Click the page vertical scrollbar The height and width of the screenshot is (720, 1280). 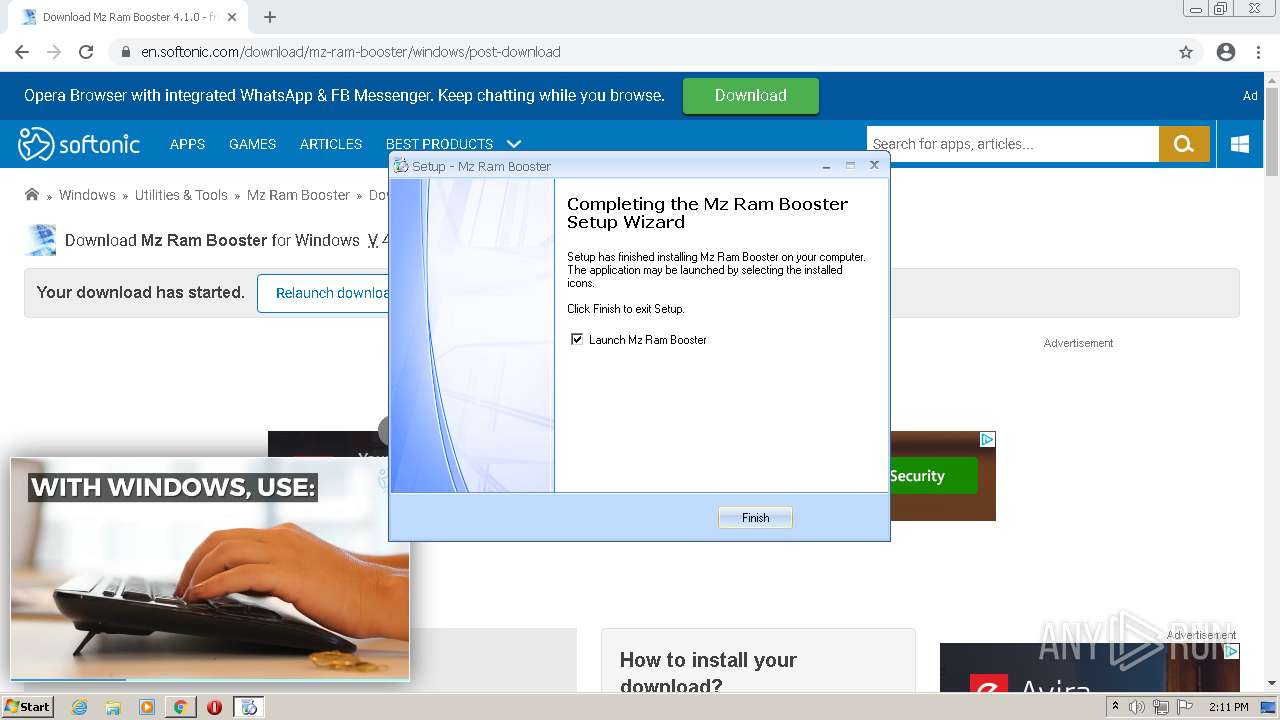(1272, 130)
